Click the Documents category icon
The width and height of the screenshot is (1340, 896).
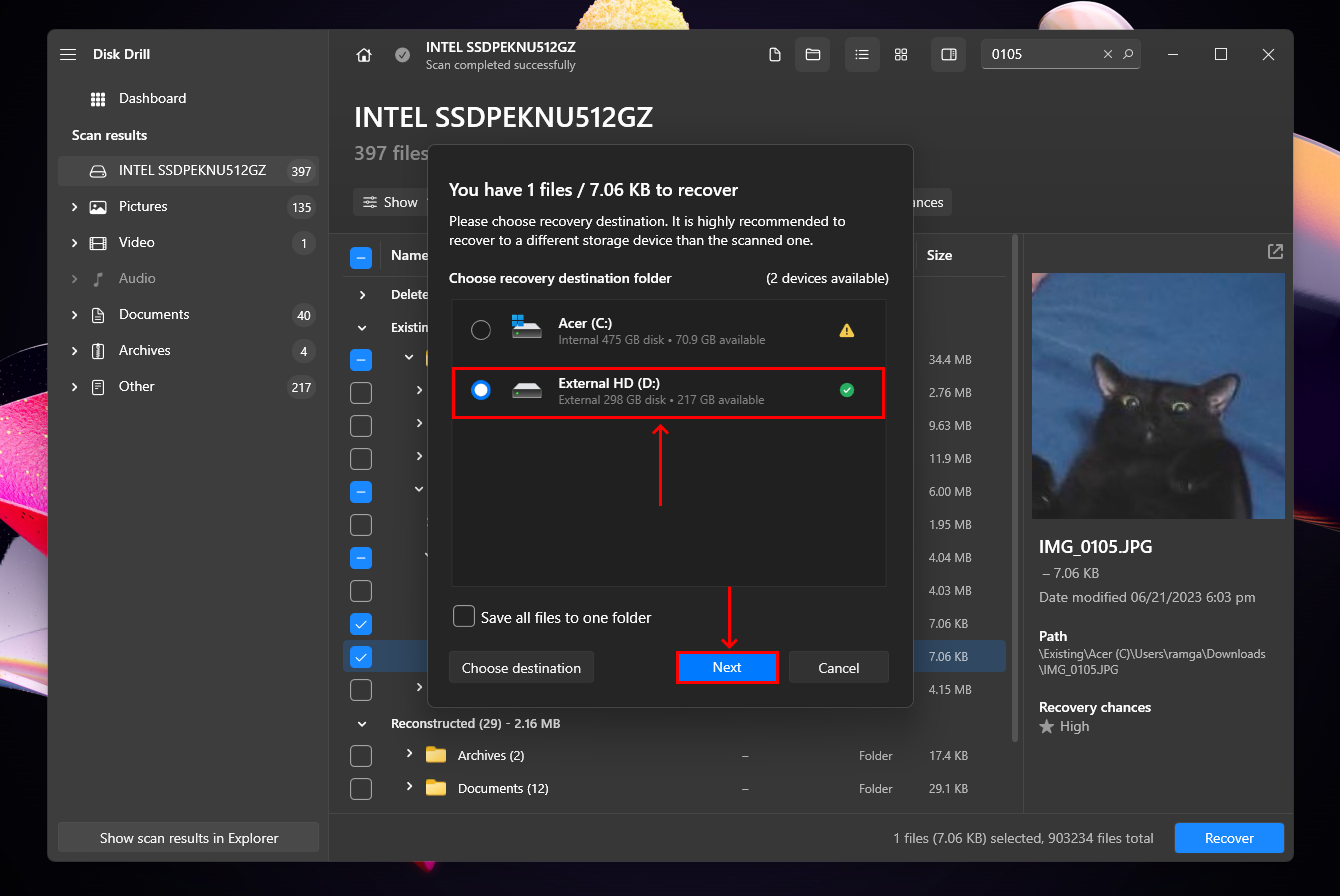(x=98, y=315)
